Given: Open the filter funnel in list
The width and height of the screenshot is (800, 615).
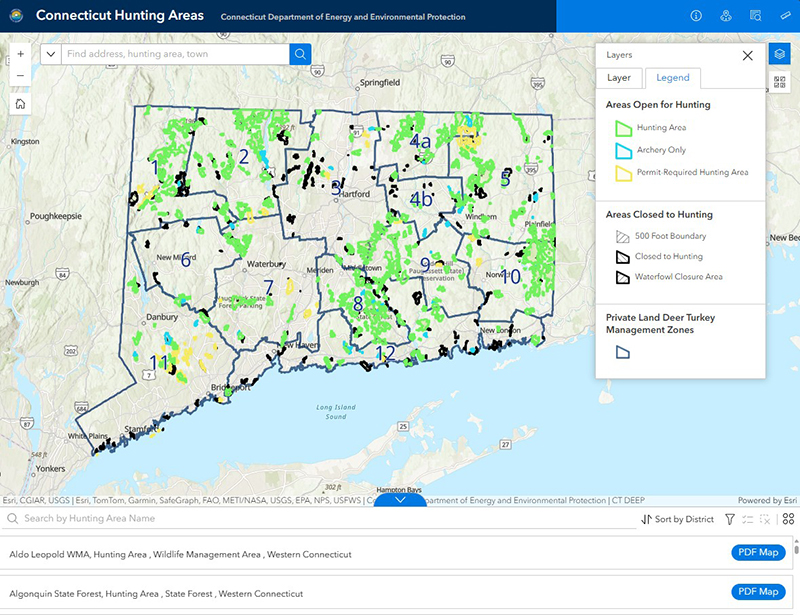Looking at the screenshot, I should pos(729,519).
